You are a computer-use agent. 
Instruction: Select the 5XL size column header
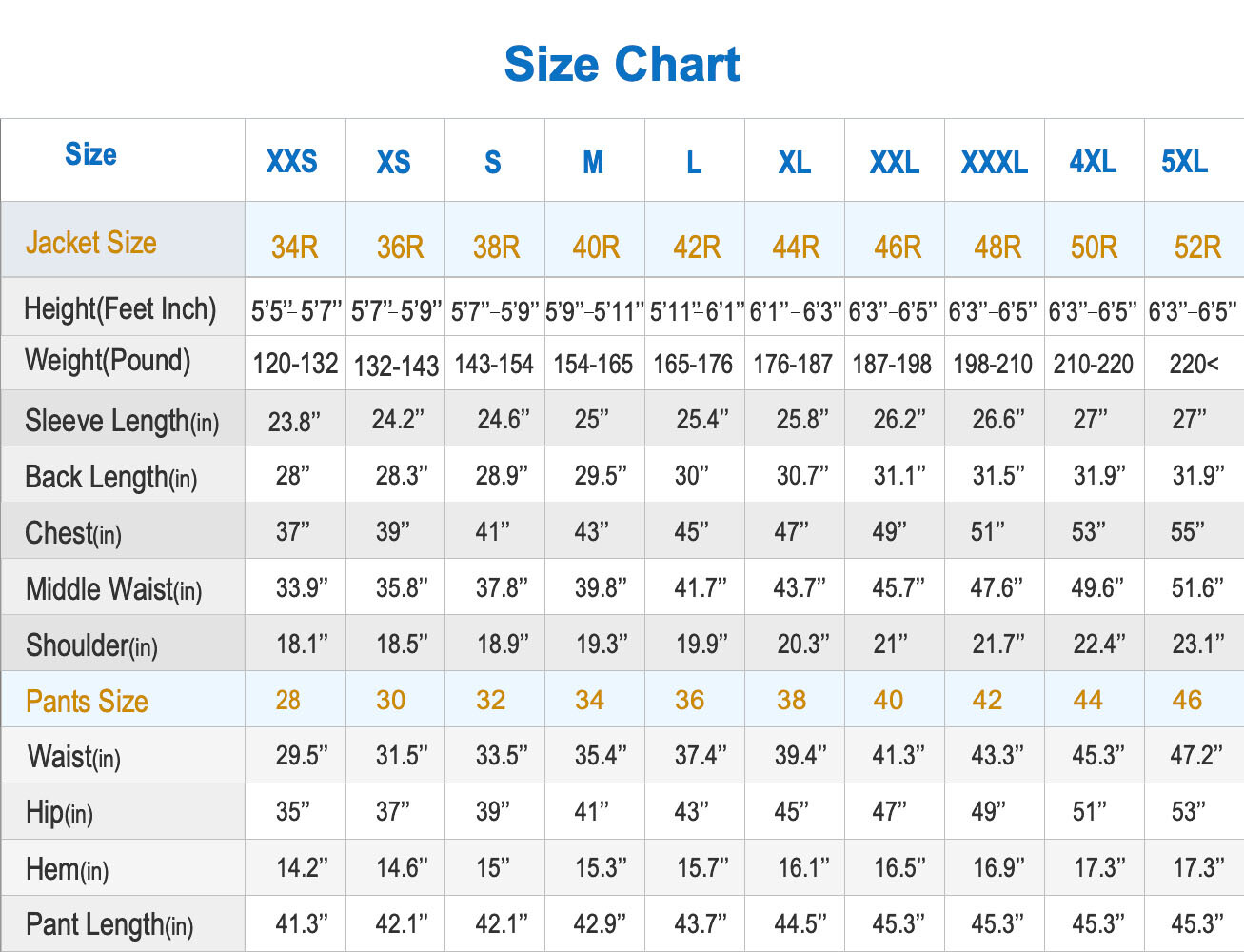[x=1184, y=162]
